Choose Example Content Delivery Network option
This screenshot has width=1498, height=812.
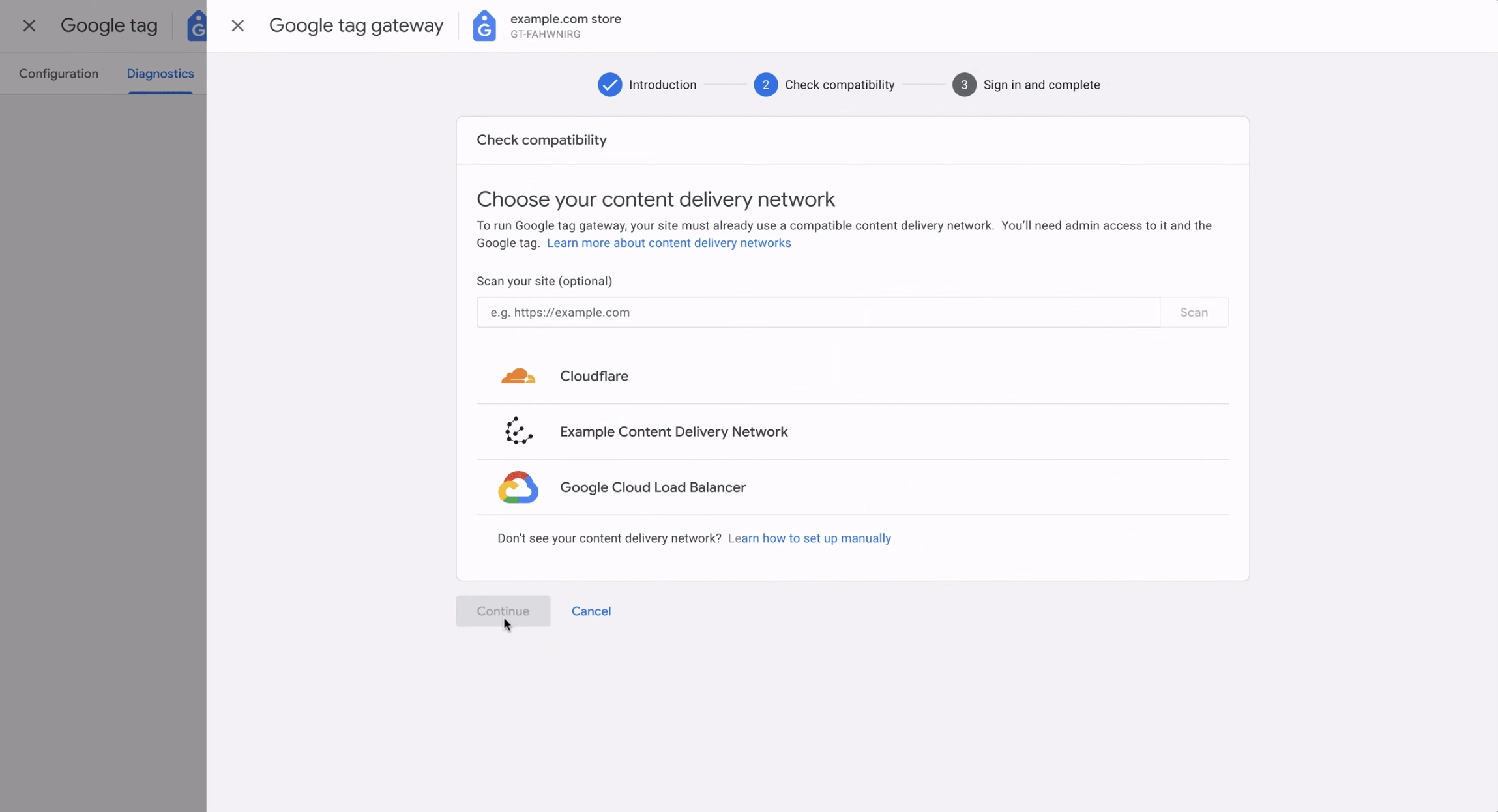tap(853, 431)
